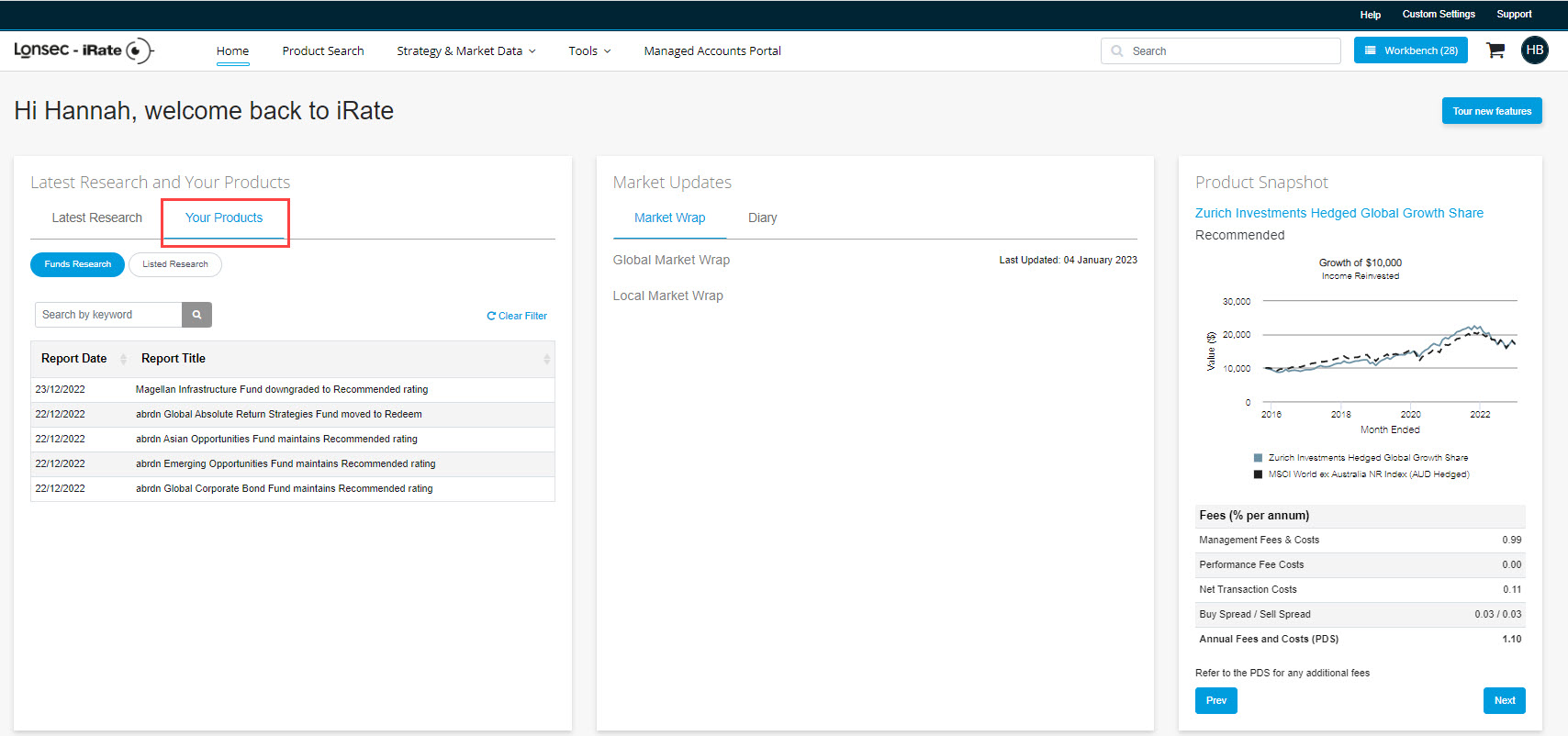Click the Report Date column header
1568x736 pixels.
(73, 359)
